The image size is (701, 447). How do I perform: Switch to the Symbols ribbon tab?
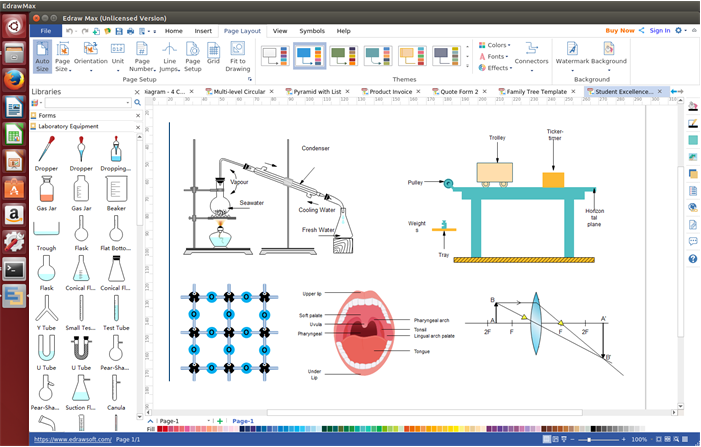point(312,31)
